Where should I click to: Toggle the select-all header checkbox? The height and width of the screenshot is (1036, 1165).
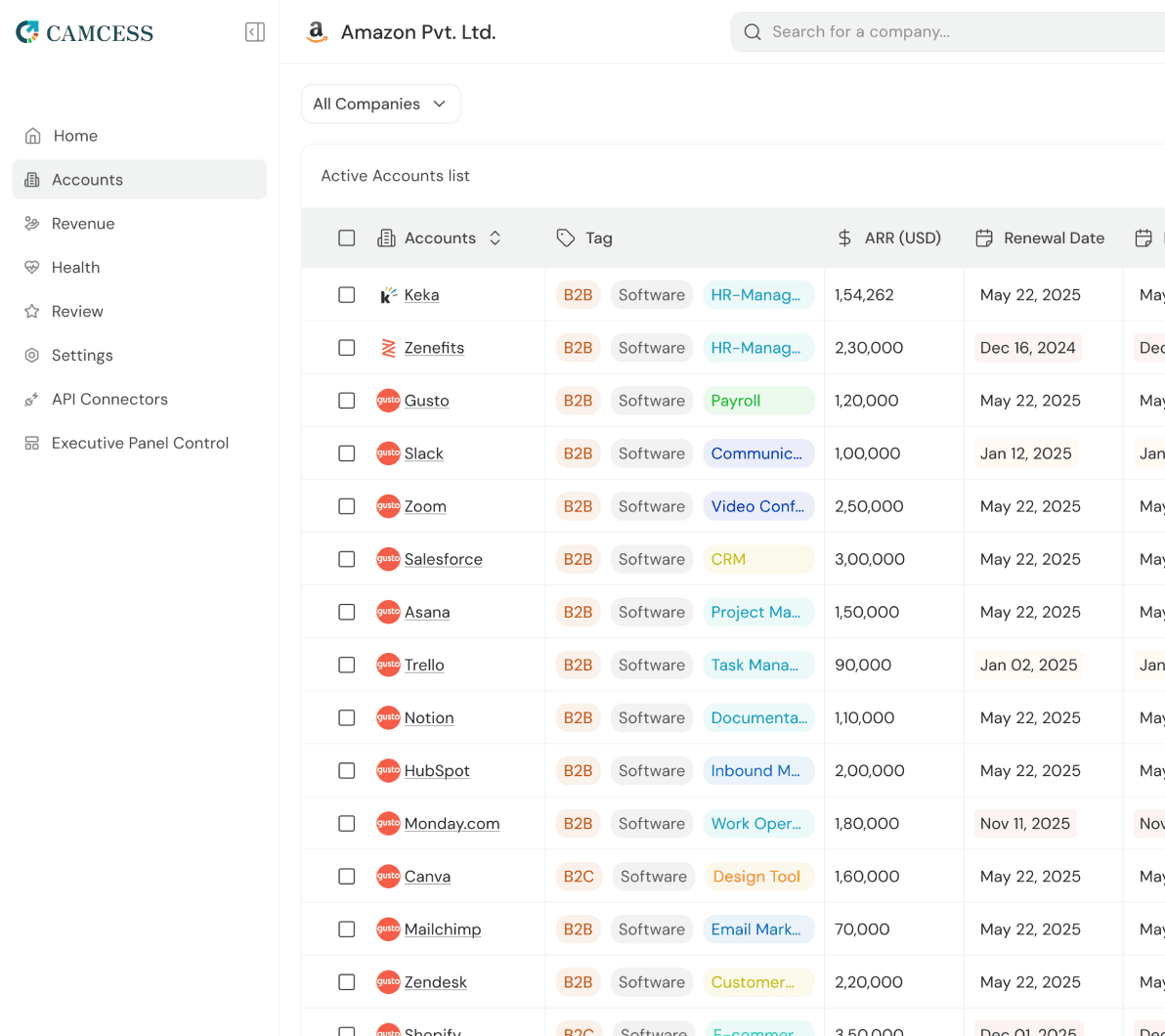[x=346, y=237]
